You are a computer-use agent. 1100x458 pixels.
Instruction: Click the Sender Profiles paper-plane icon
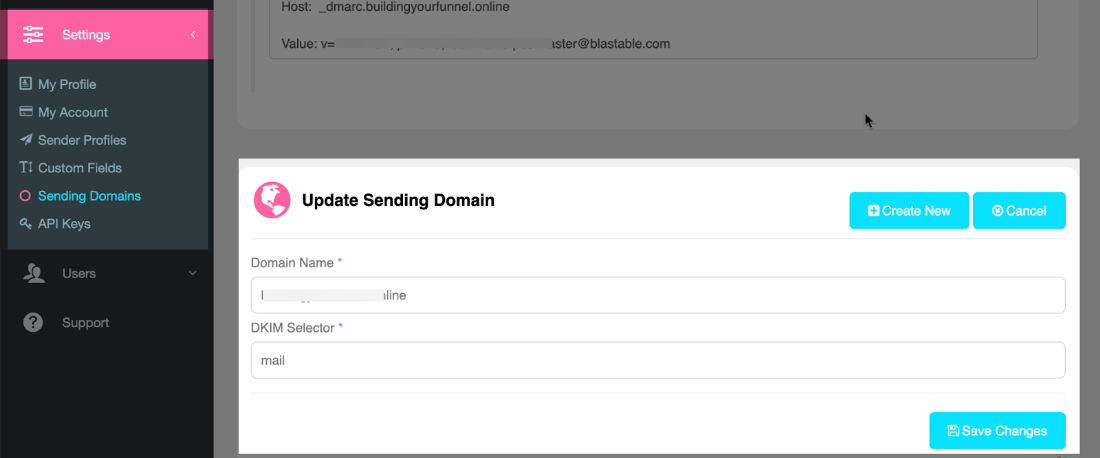tap(26, 140)
